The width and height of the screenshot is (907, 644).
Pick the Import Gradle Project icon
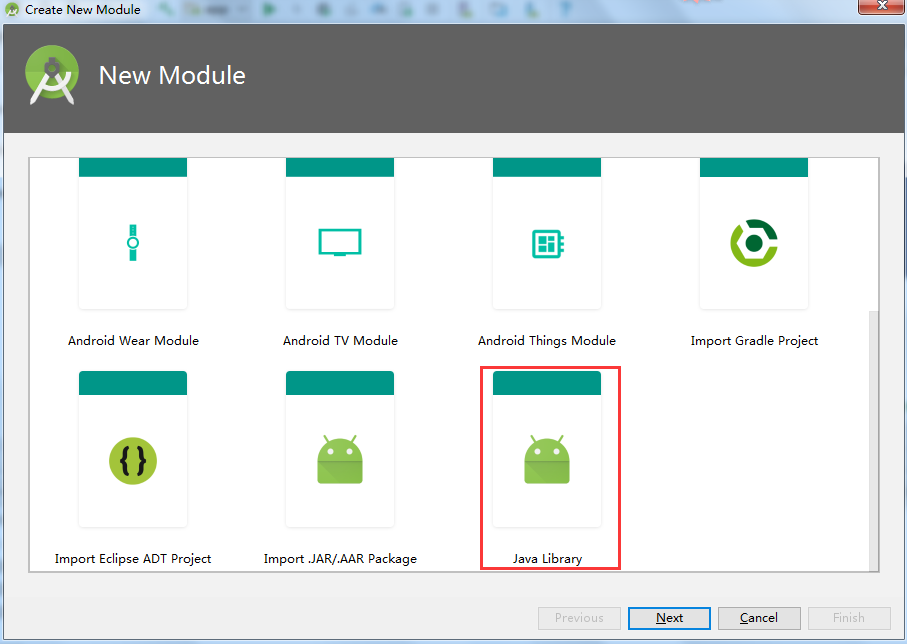[x=754, y=243]
